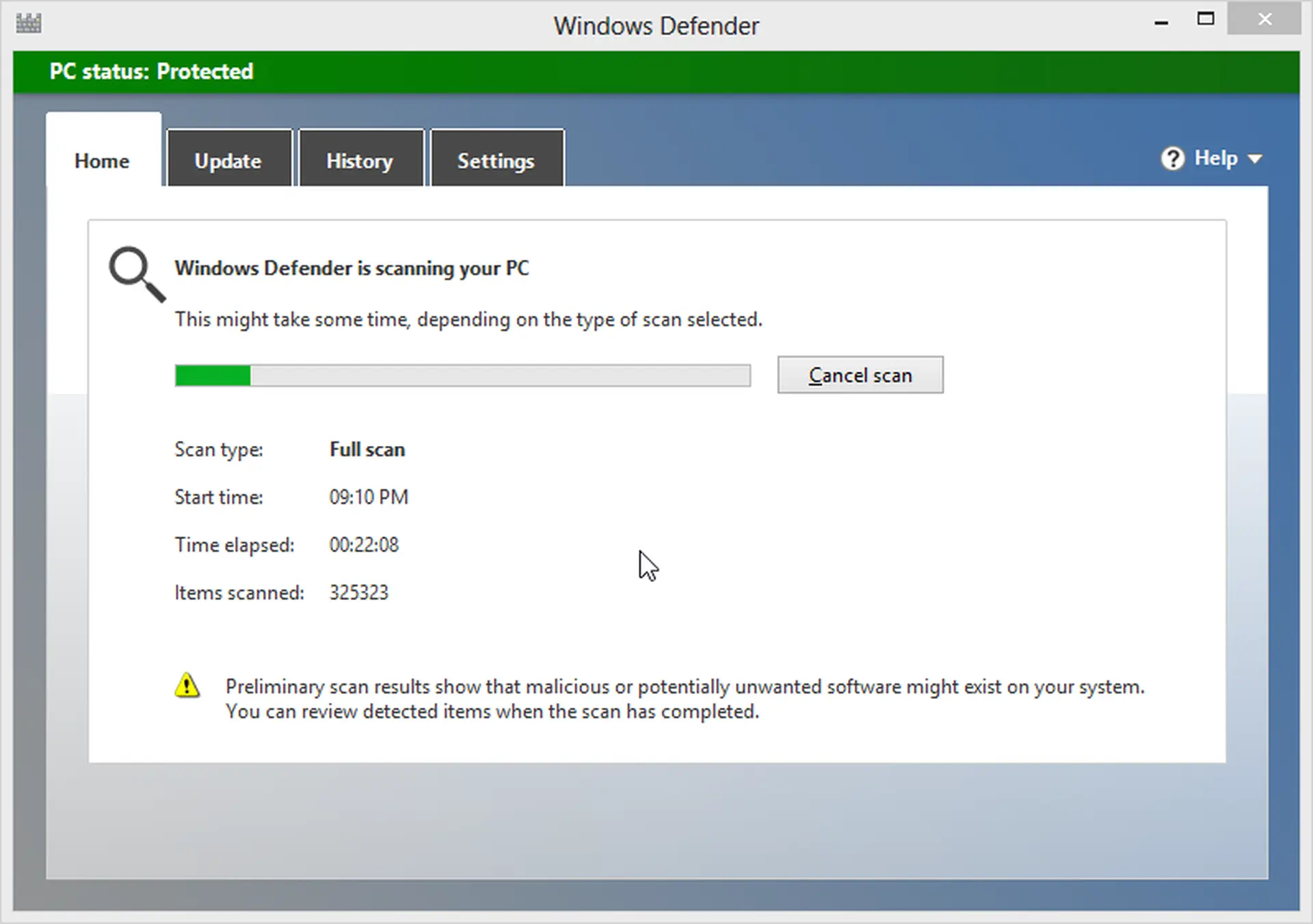Screen dimensions: 1313x924
Task: Close the Windows Defender window
Action: (x=1264, y=20)
